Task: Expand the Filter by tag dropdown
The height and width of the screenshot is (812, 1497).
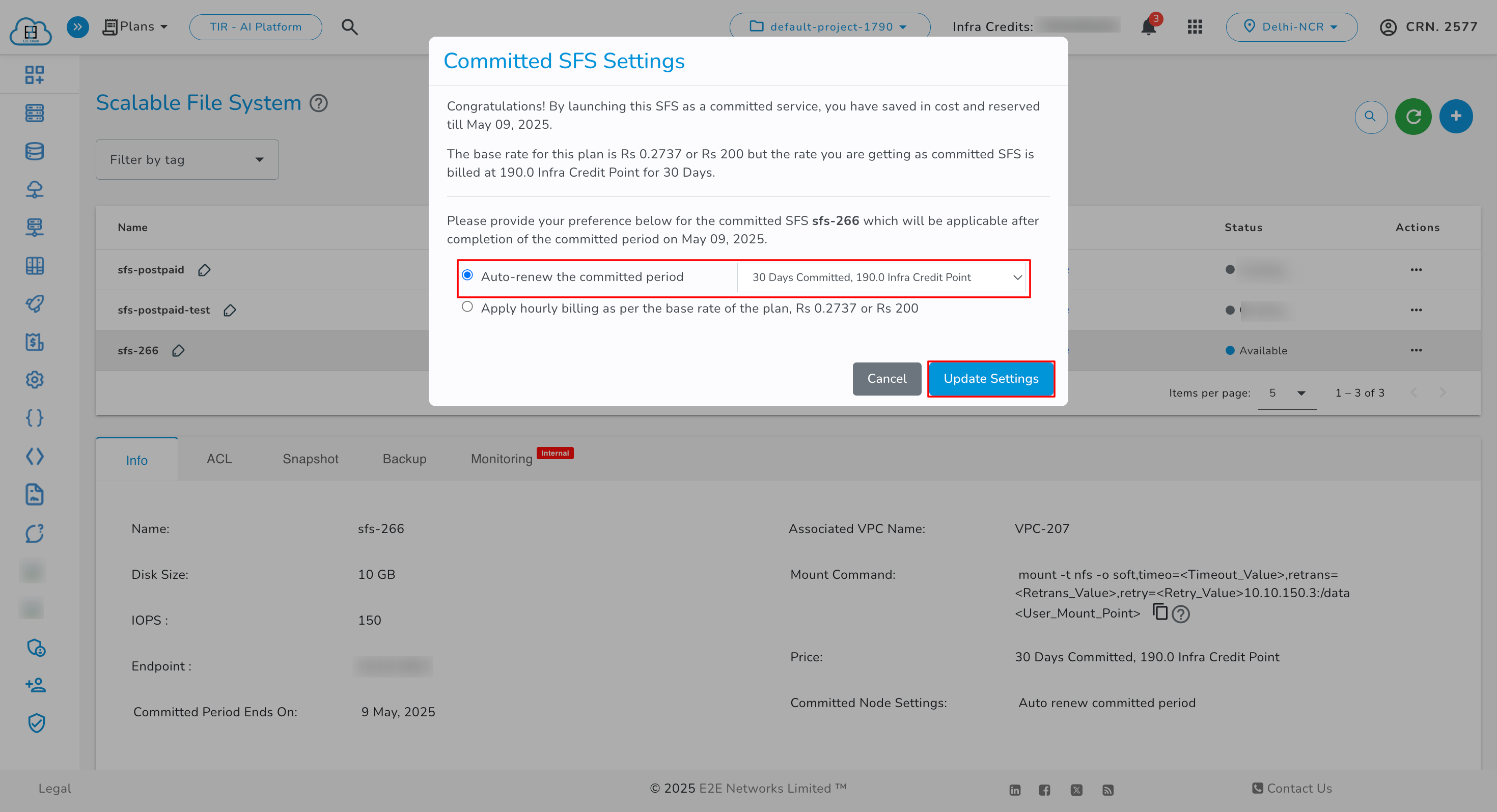Action: pyautogui.click(x=186, y=159)
